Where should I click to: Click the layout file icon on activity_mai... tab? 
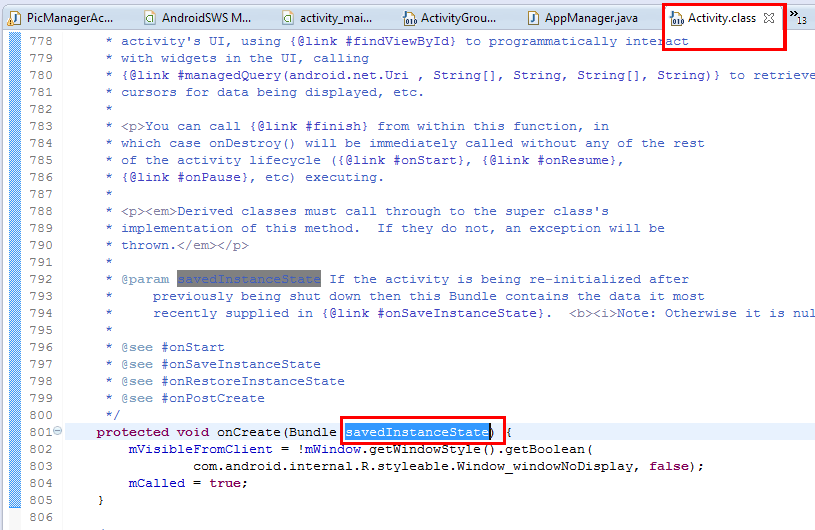pyautogui.click(x=287, y=19)
